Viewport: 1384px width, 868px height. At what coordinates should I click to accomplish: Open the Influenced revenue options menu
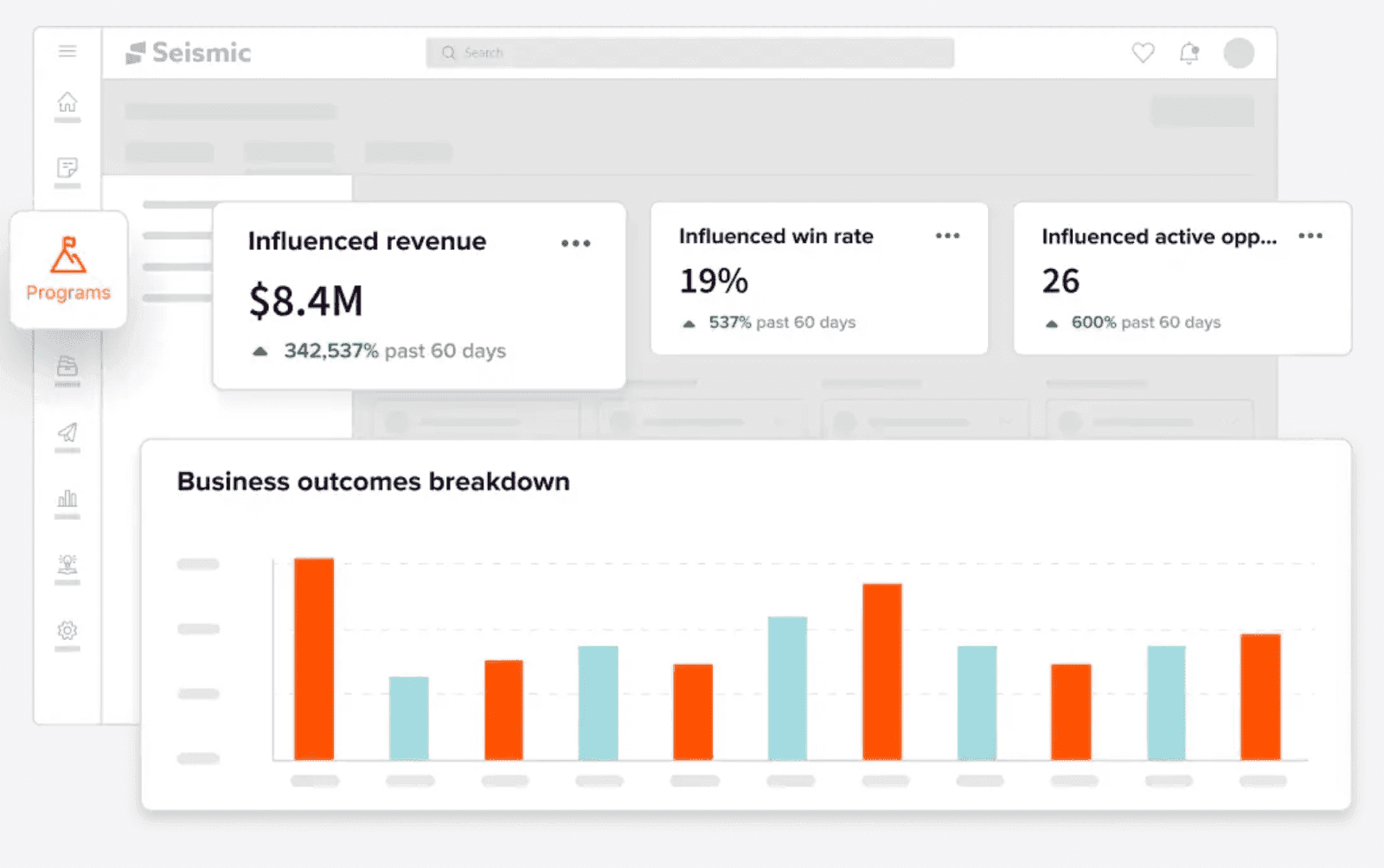576,244
